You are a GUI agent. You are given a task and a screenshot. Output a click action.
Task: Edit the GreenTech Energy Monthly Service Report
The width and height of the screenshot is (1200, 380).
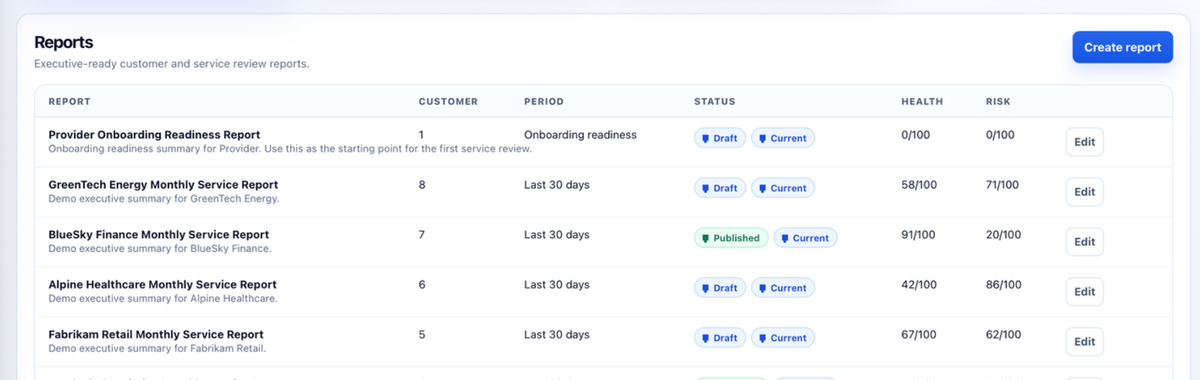pos(1084,192)
